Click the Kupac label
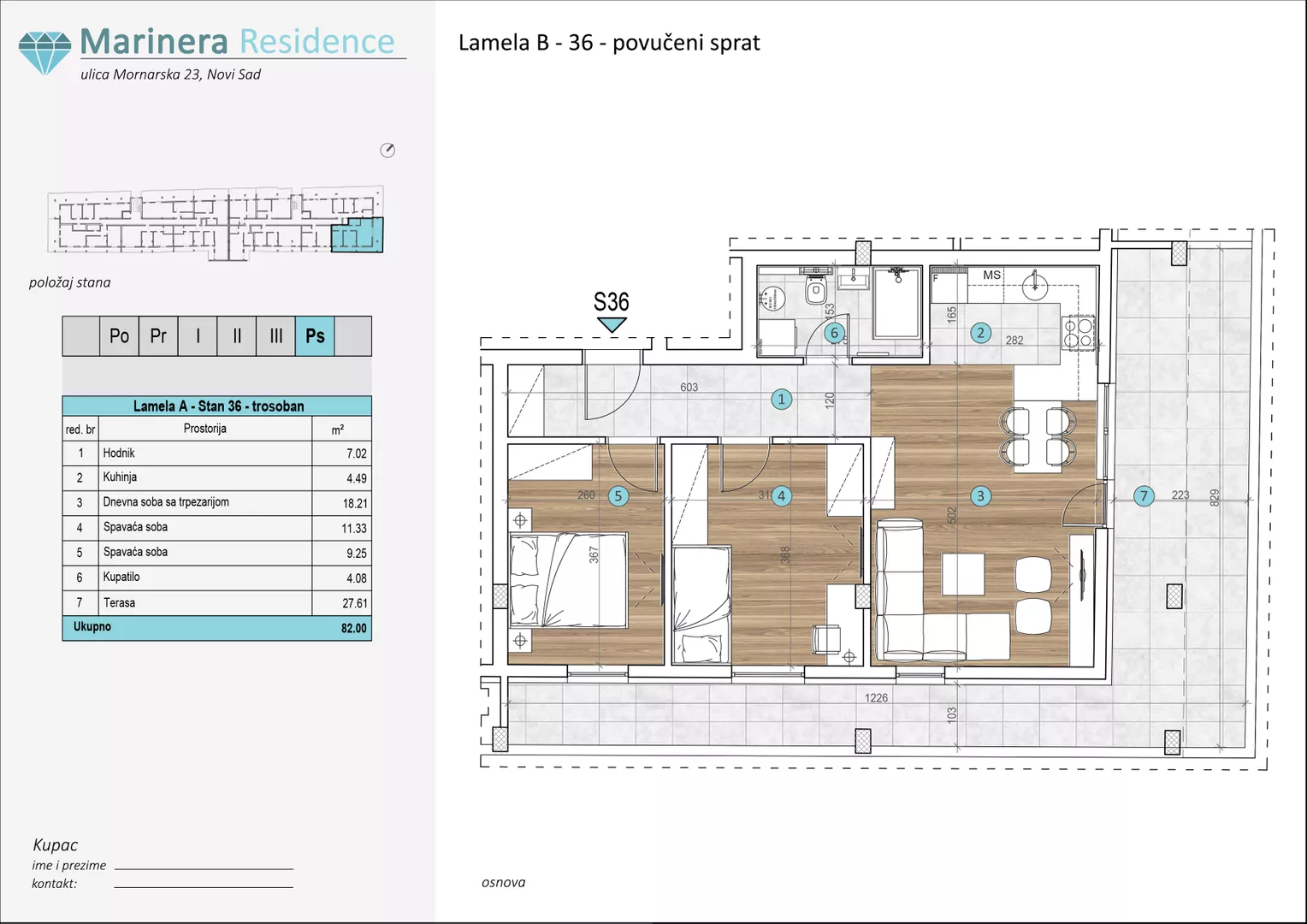1307x924 pixels. pyautogui.click(x=55, y=845)
